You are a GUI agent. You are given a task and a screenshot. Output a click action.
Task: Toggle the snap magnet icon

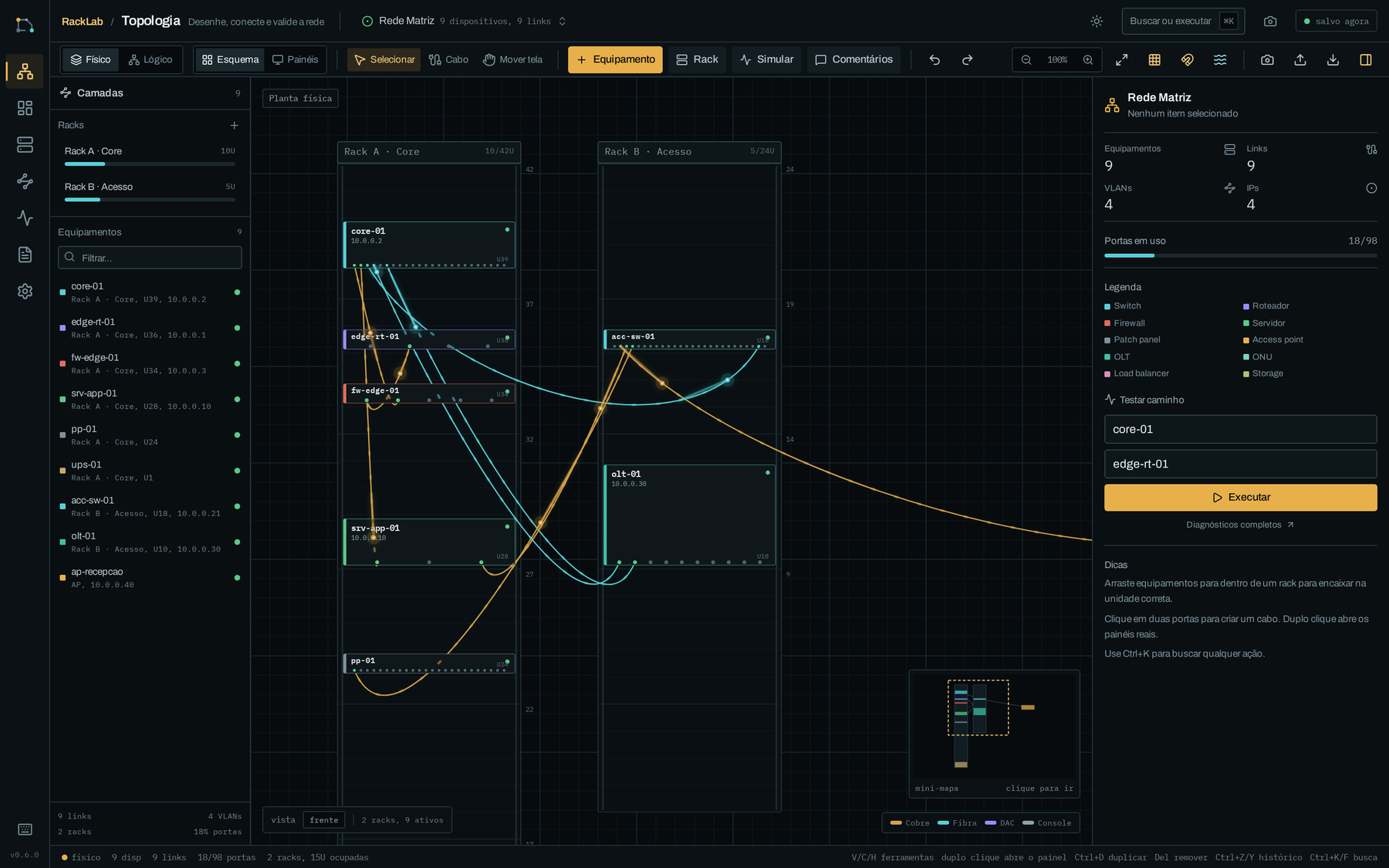[x=1188, y=59]
